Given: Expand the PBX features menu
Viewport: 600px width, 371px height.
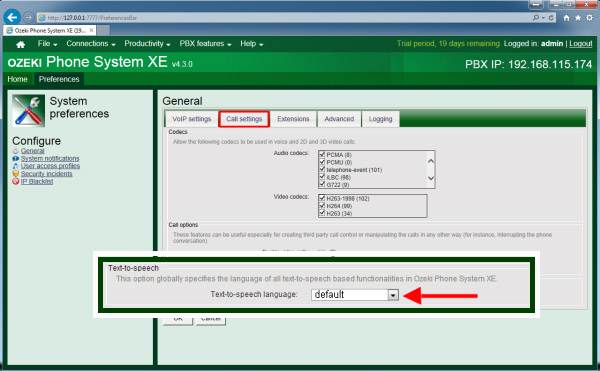Looking at the screenshot, I should point(205,44).
